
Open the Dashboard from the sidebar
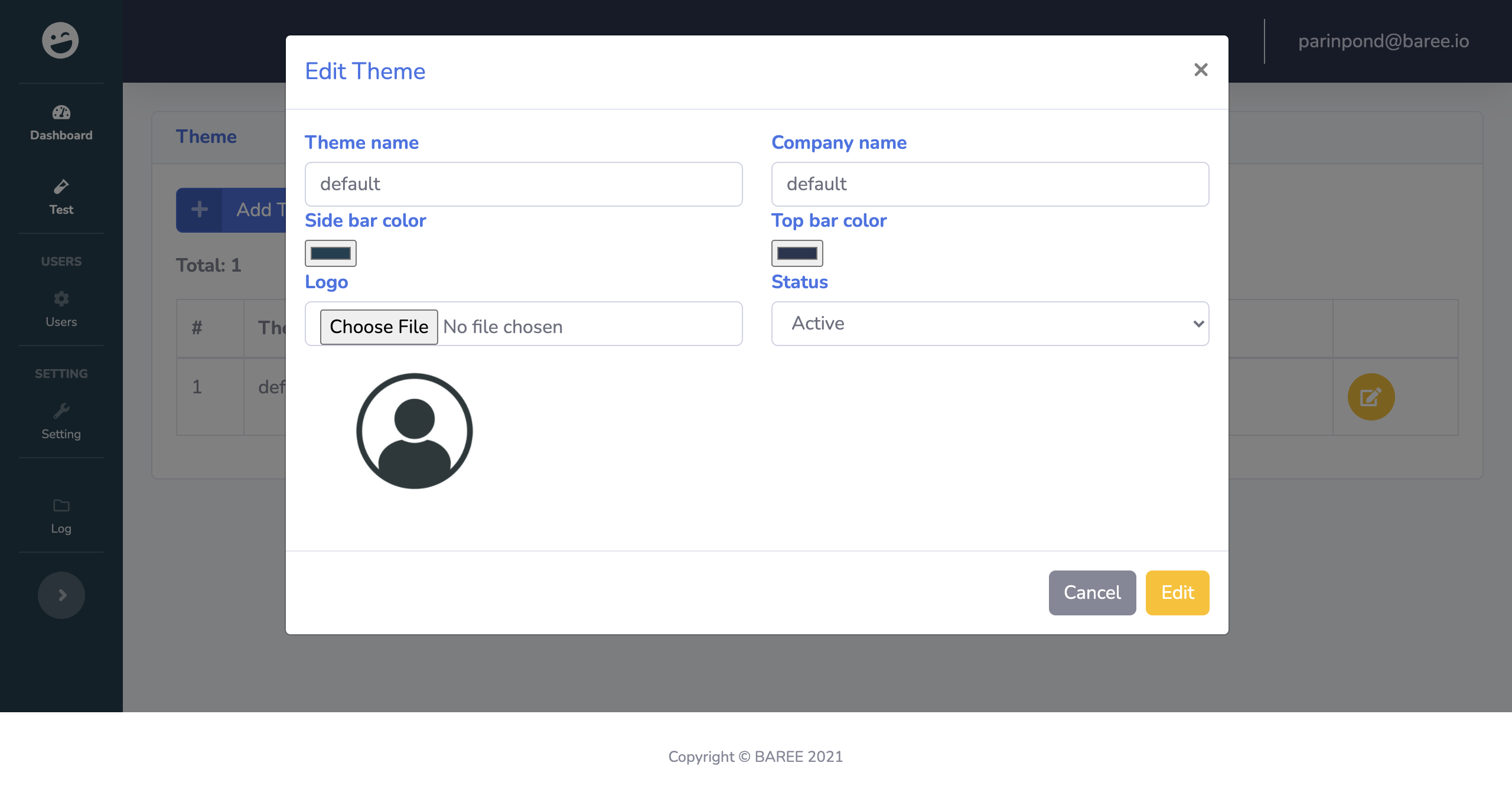[61, 122]
